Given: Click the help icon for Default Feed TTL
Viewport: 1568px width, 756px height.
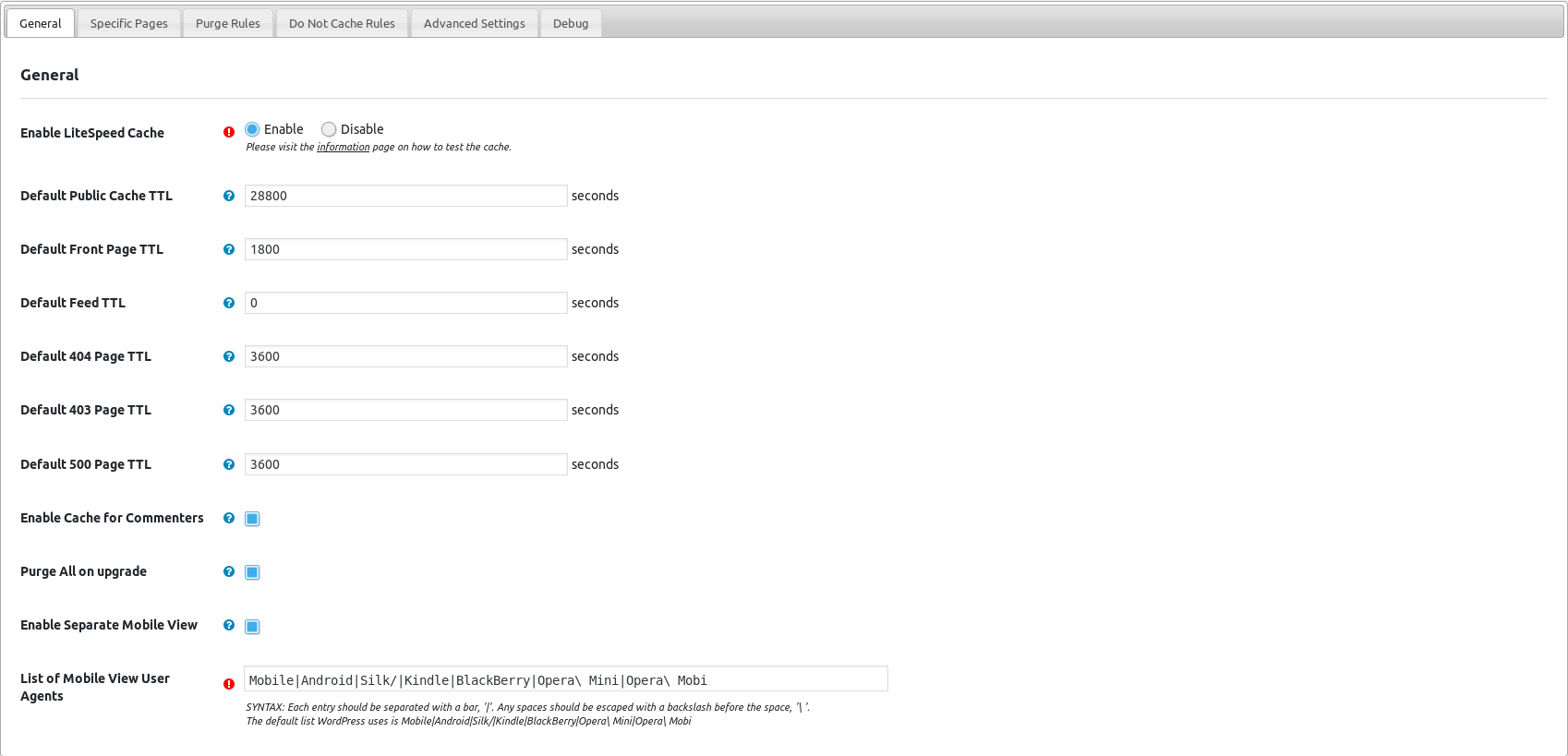Looking at the screenshot, I should [229, 303].
